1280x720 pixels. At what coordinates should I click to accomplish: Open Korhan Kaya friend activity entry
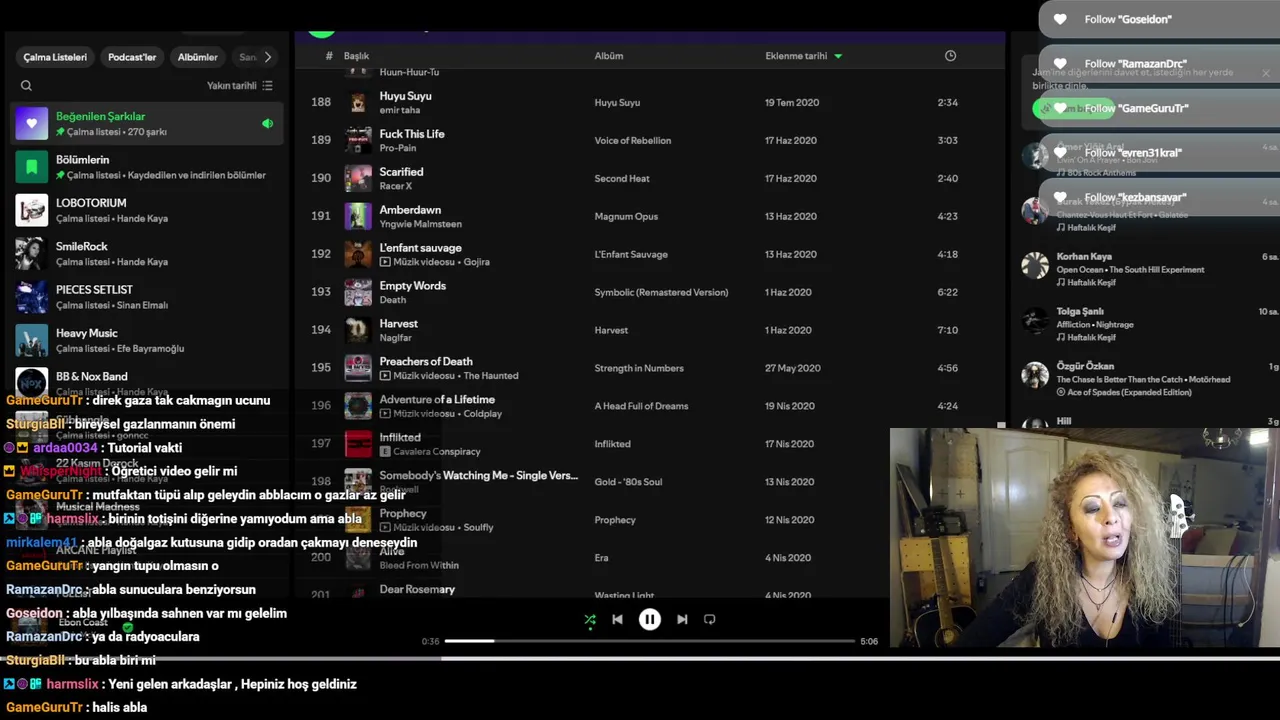tap(1149, 269)
